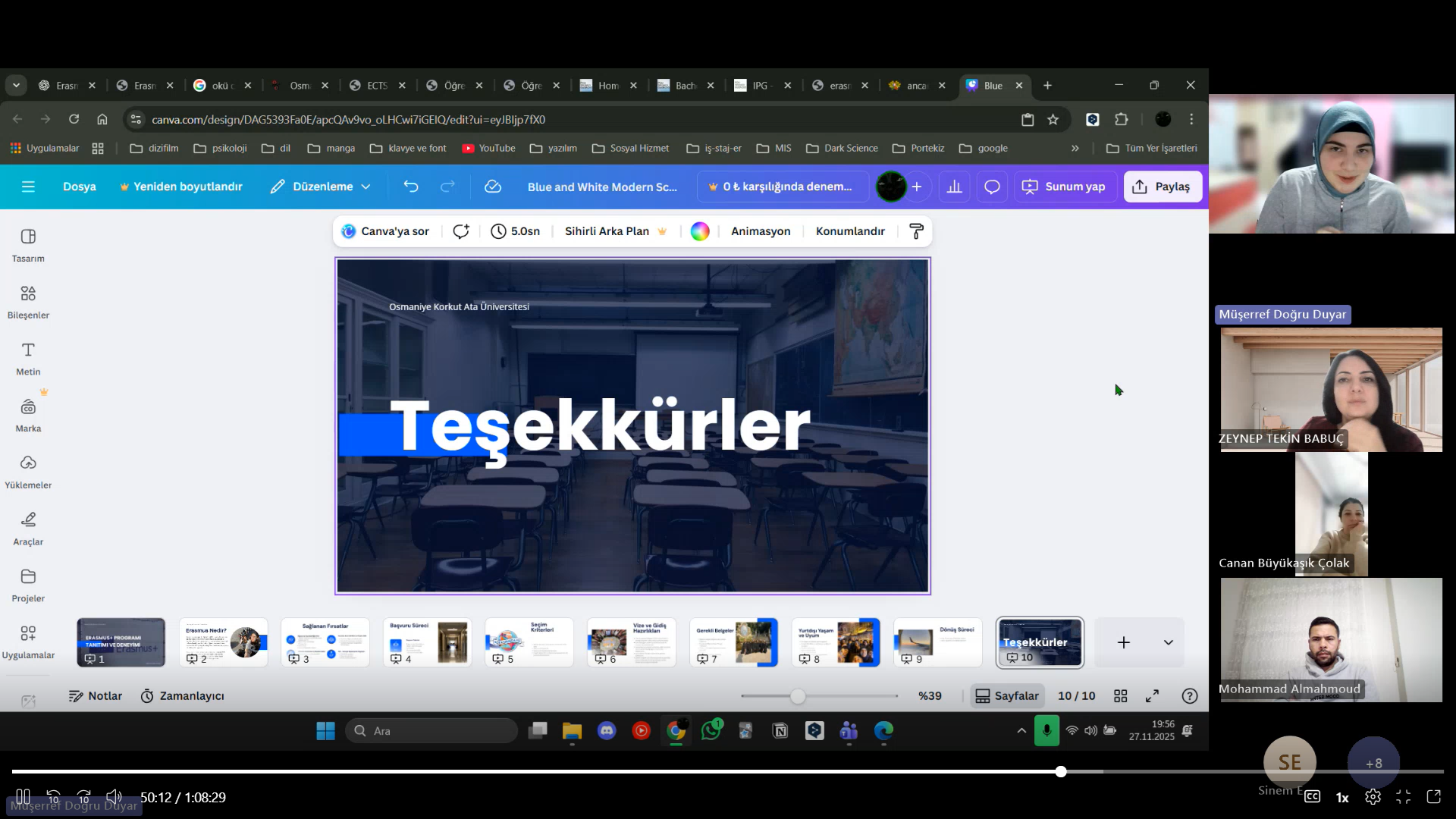The image size is (1456, 819).
Task: Expand the Düzenleme mode dropdown
Action: point(321,187)
